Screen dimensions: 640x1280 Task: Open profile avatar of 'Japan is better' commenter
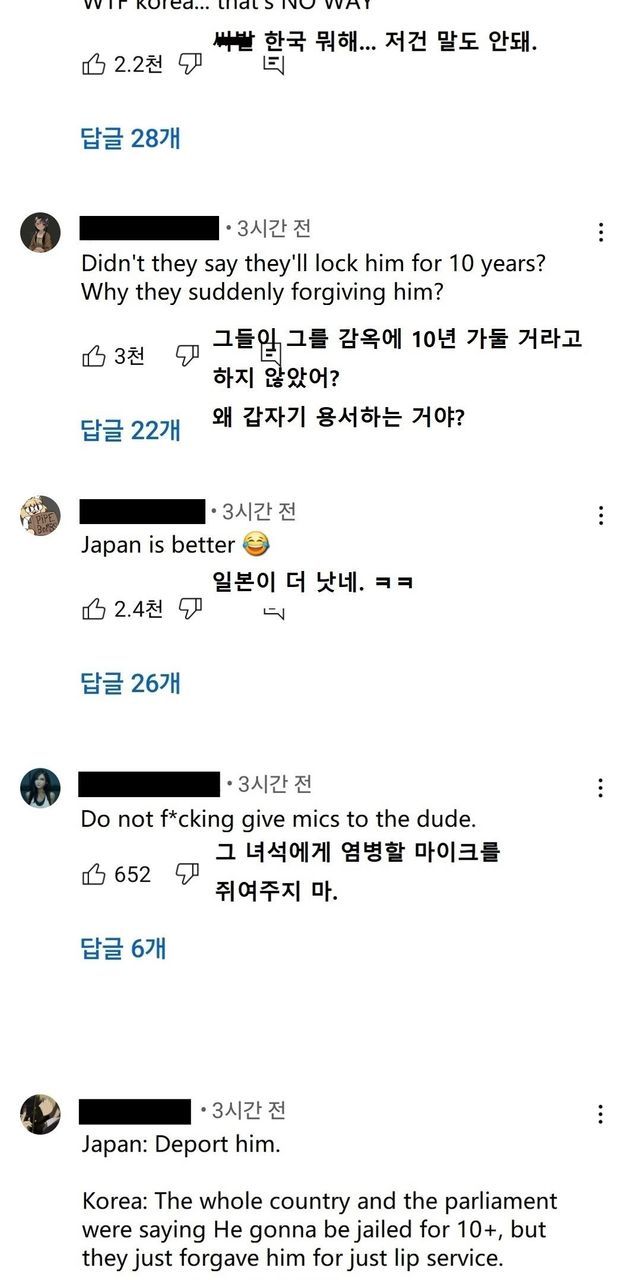click(40, 516)
